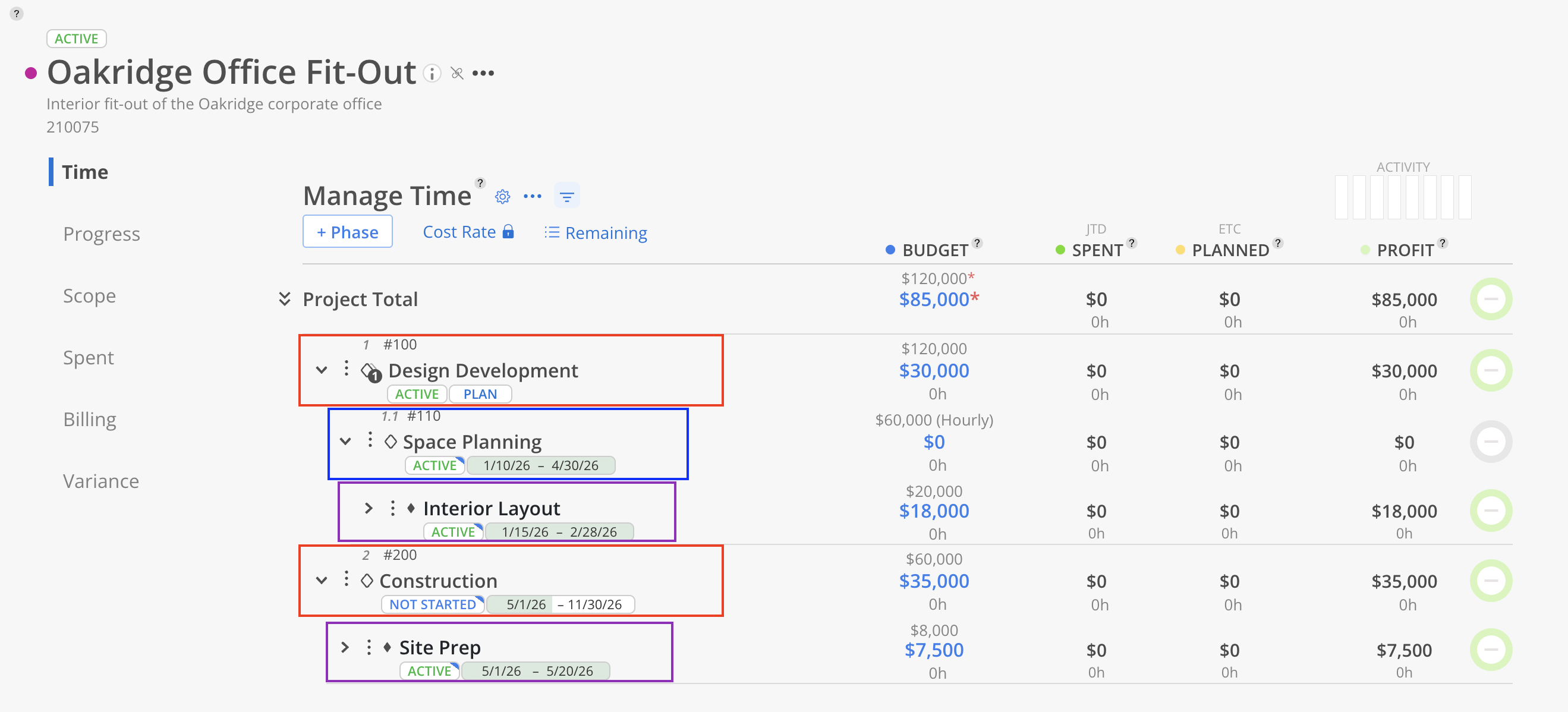Viewport: 1568px width, 712px height.
Task: Click Space Planning ACTIVE status badge
Action: pyautogui.click(x=434, y=465)
